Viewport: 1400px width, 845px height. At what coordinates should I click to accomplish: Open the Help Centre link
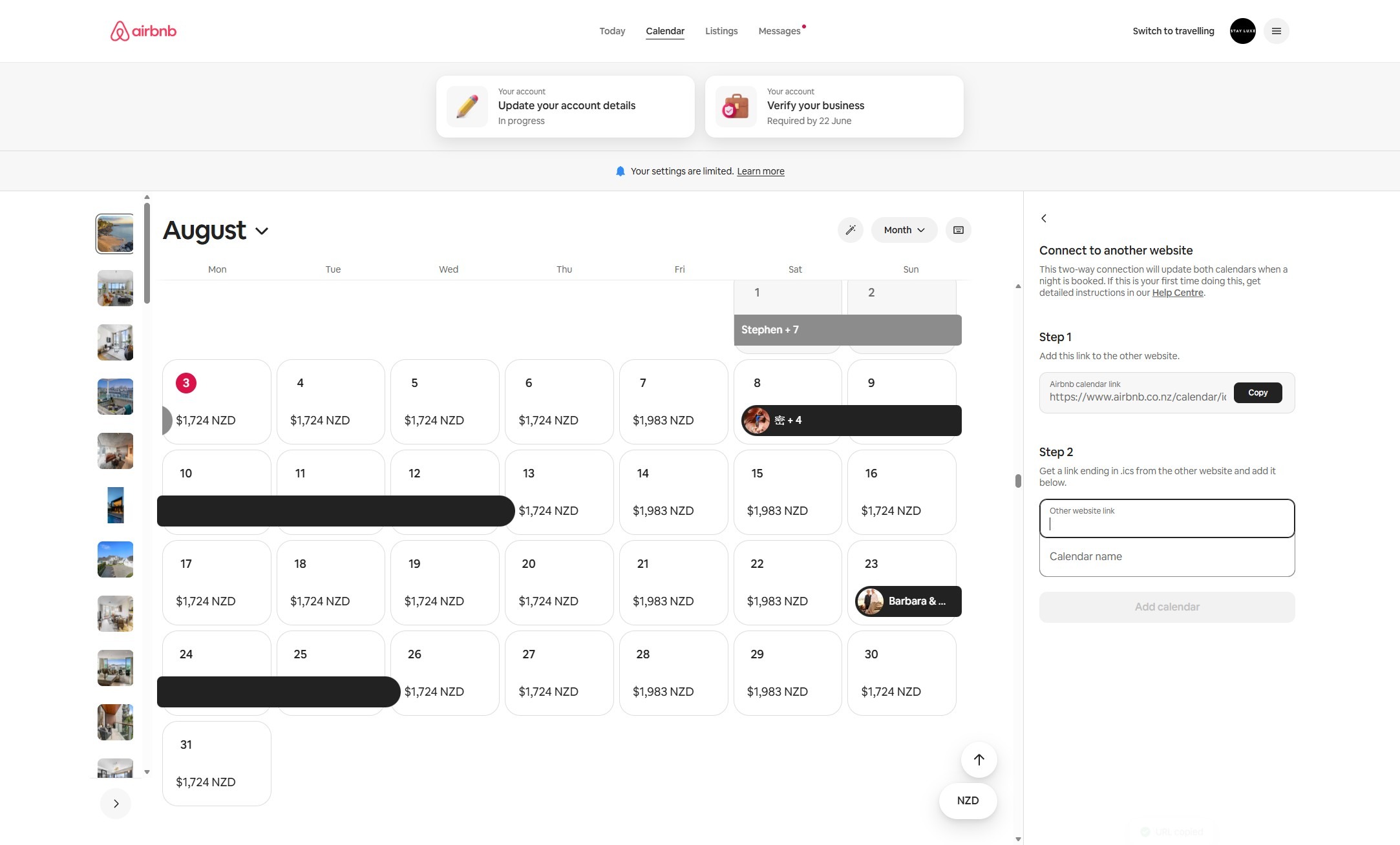coord(1177,293)
